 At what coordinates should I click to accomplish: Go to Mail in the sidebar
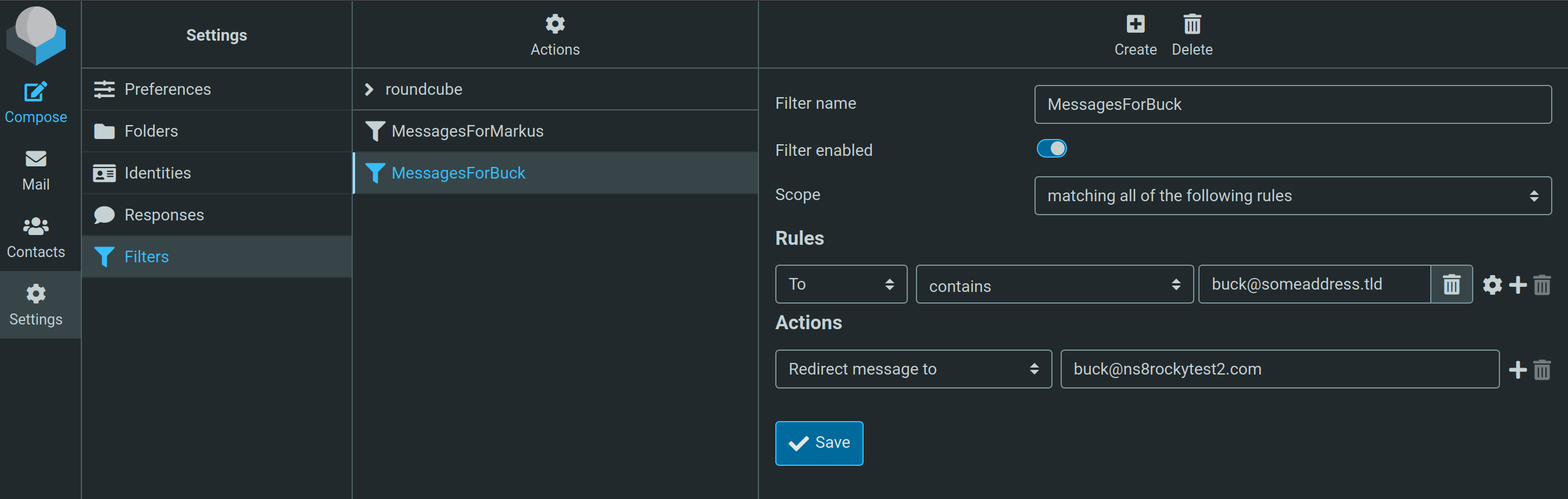35,169
